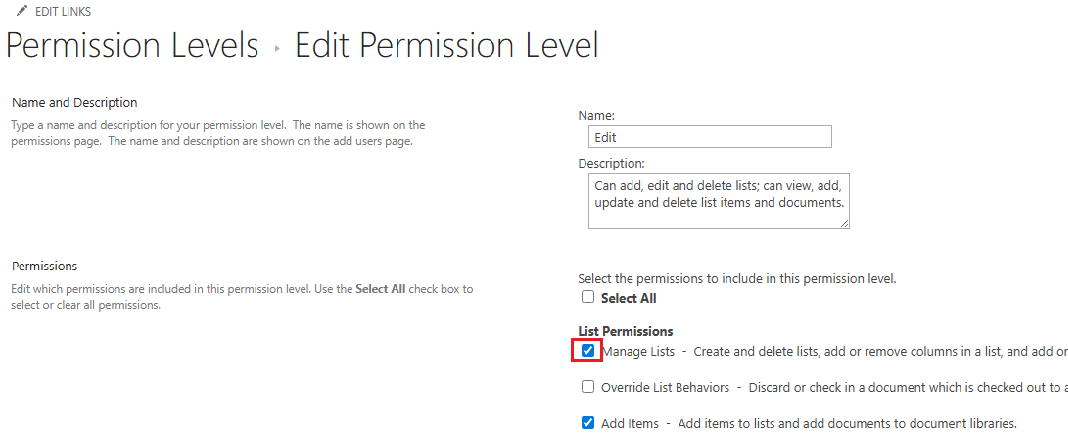The width and height of the screenshot is (1068, 436).
Task: Click inside the Description text area
Action: click(x=719, y=200)
